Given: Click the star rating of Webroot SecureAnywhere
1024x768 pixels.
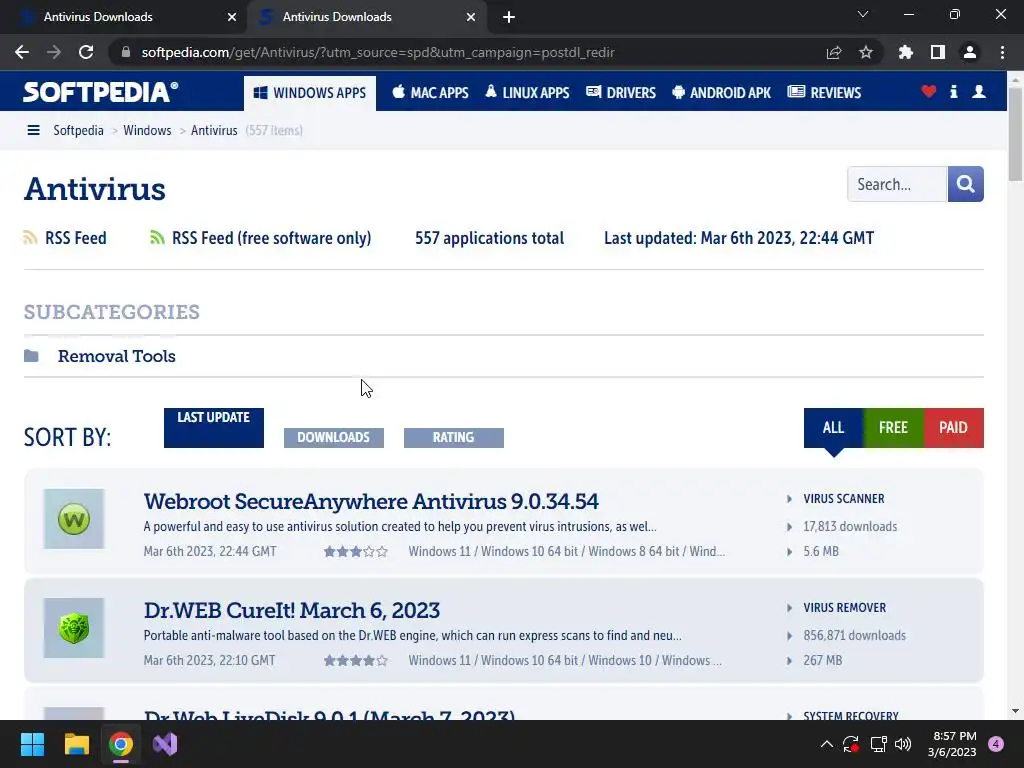Looking at the screenshot, I should (355, 551).
